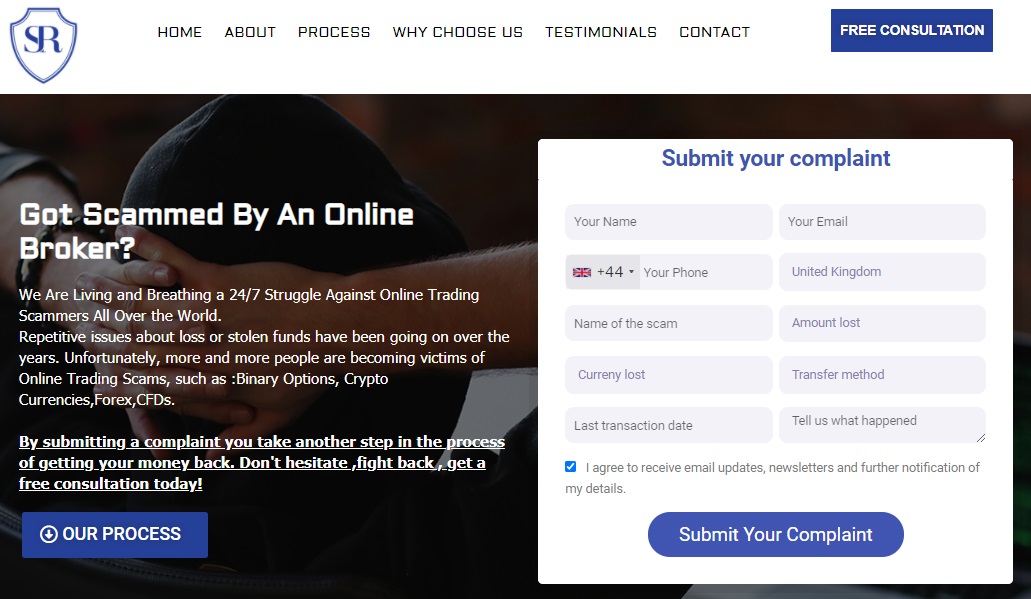Focus the Your Name field
Viewport: 1031px width, 599px height.
coord(669,222)
